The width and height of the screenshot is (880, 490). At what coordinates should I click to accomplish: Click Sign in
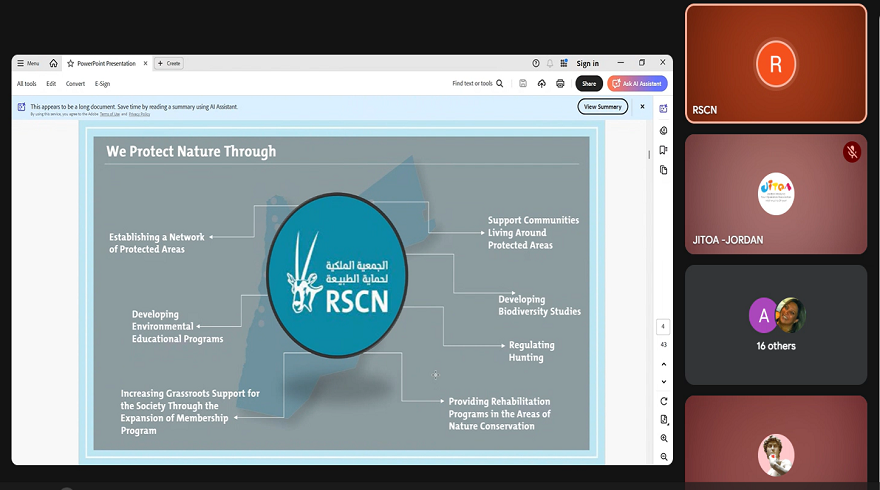coord(588,63)
